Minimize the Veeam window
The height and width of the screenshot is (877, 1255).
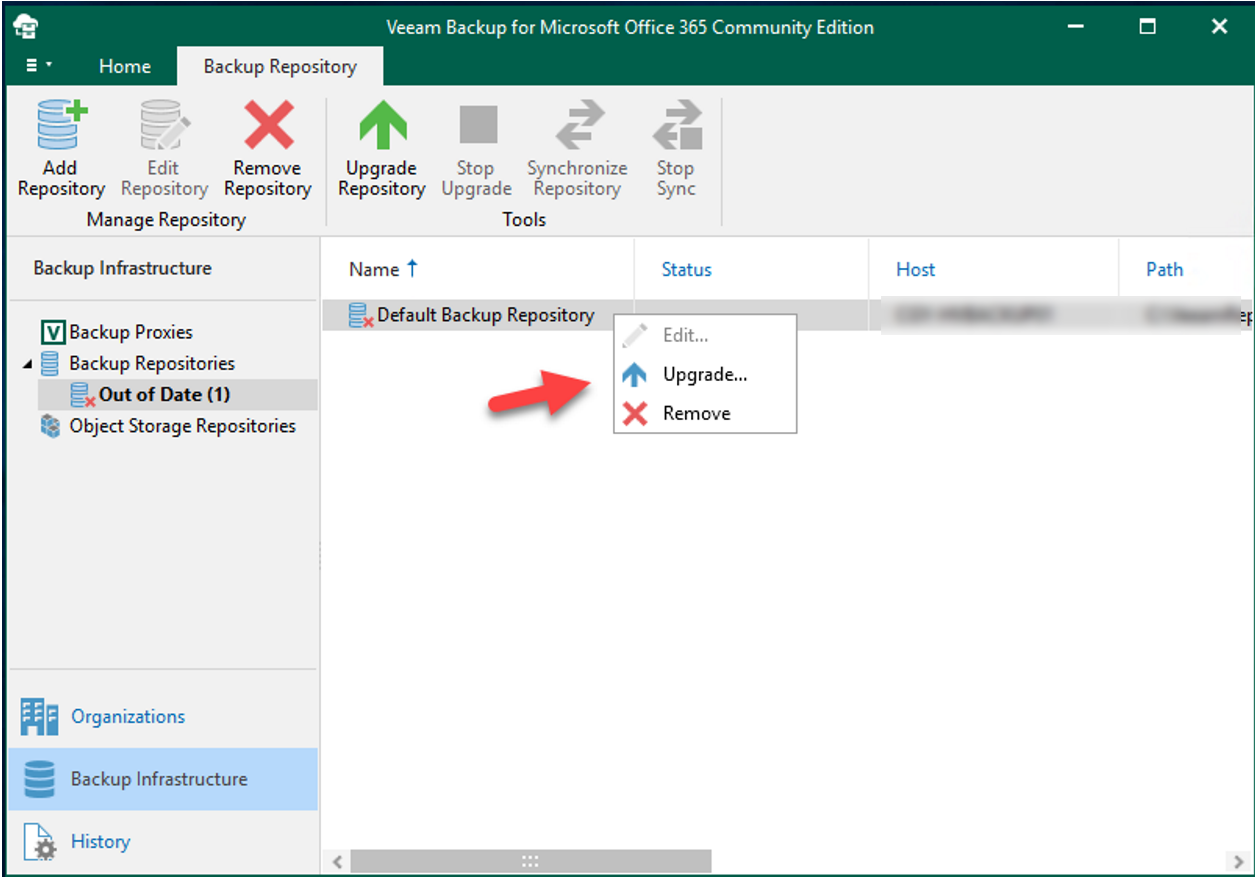(x=1076, y=27)
